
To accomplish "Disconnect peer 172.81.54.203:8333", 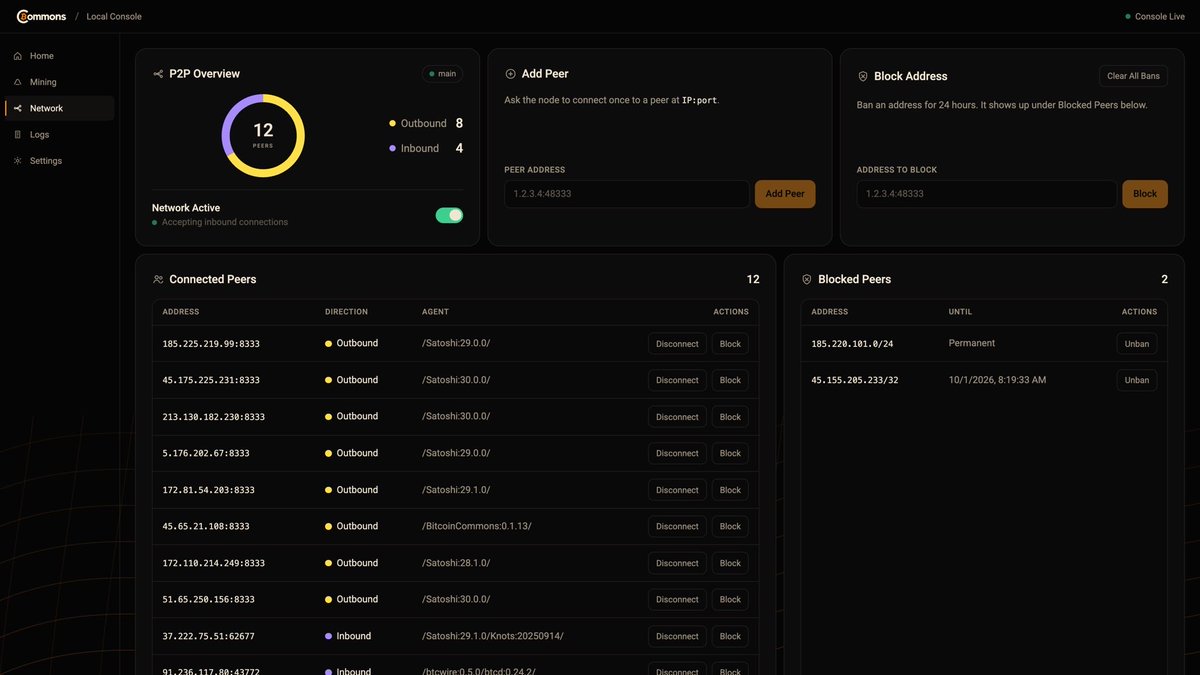I will 677,490.
